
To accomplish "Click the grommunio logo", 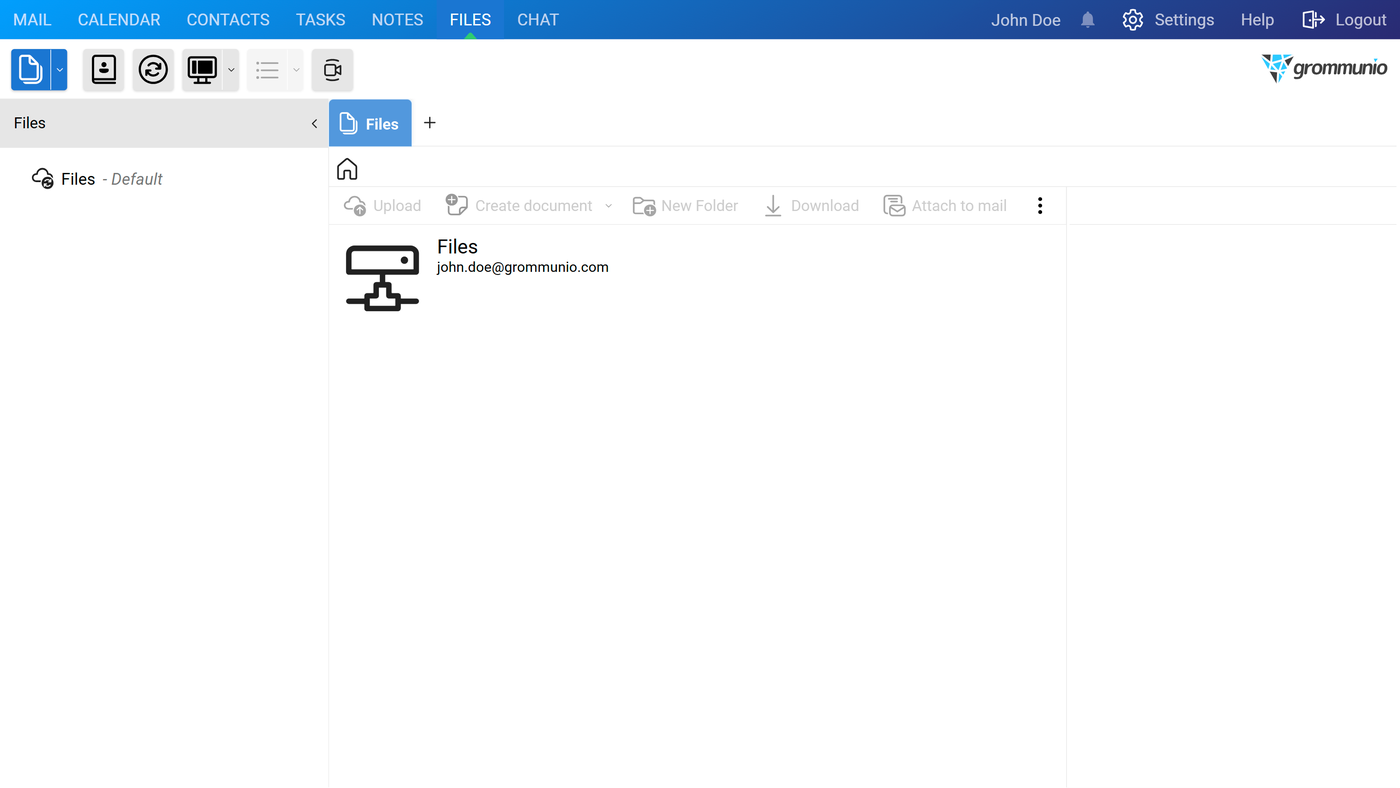I will 1324,68.
